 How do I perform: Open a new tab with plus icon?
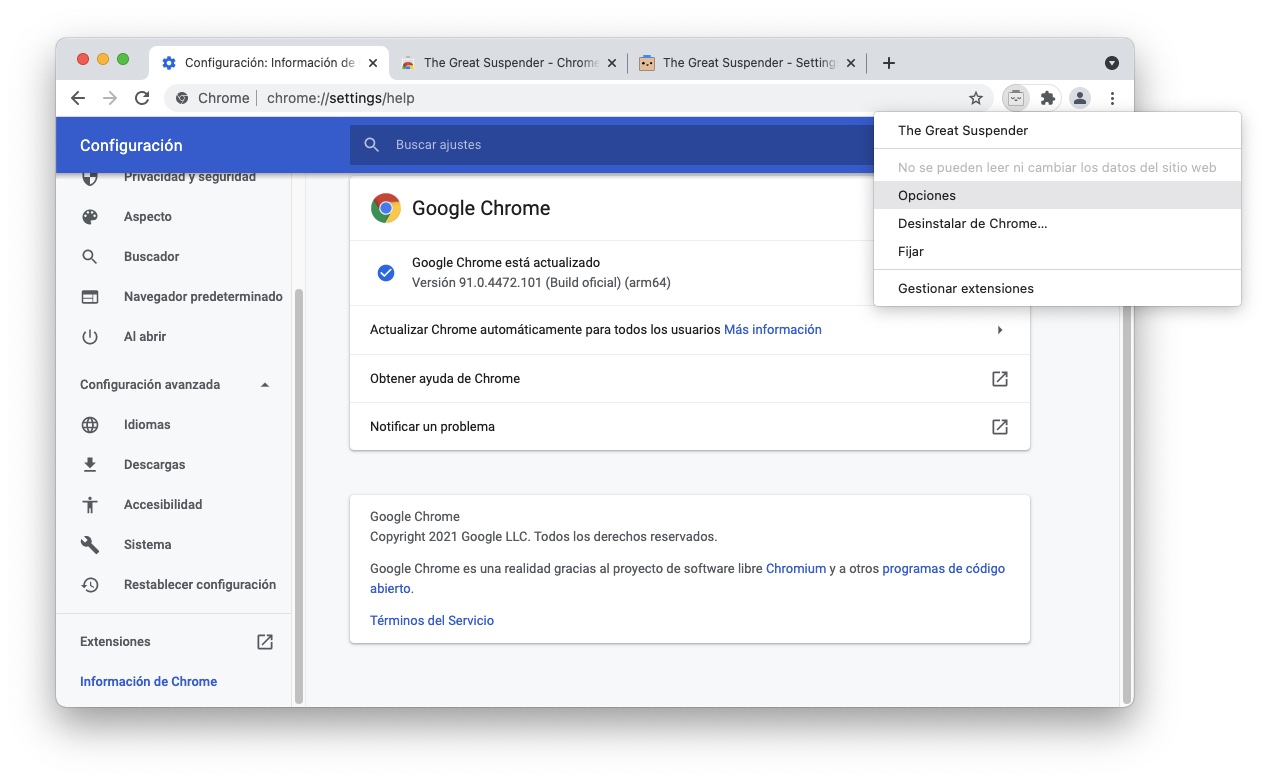click(888, 63)
